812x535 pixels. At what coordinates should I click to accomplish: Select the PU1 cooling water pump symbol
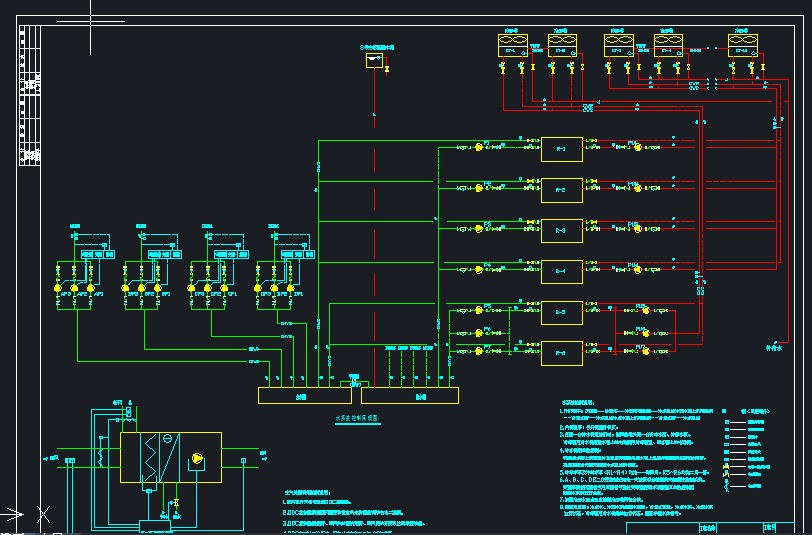637,148
